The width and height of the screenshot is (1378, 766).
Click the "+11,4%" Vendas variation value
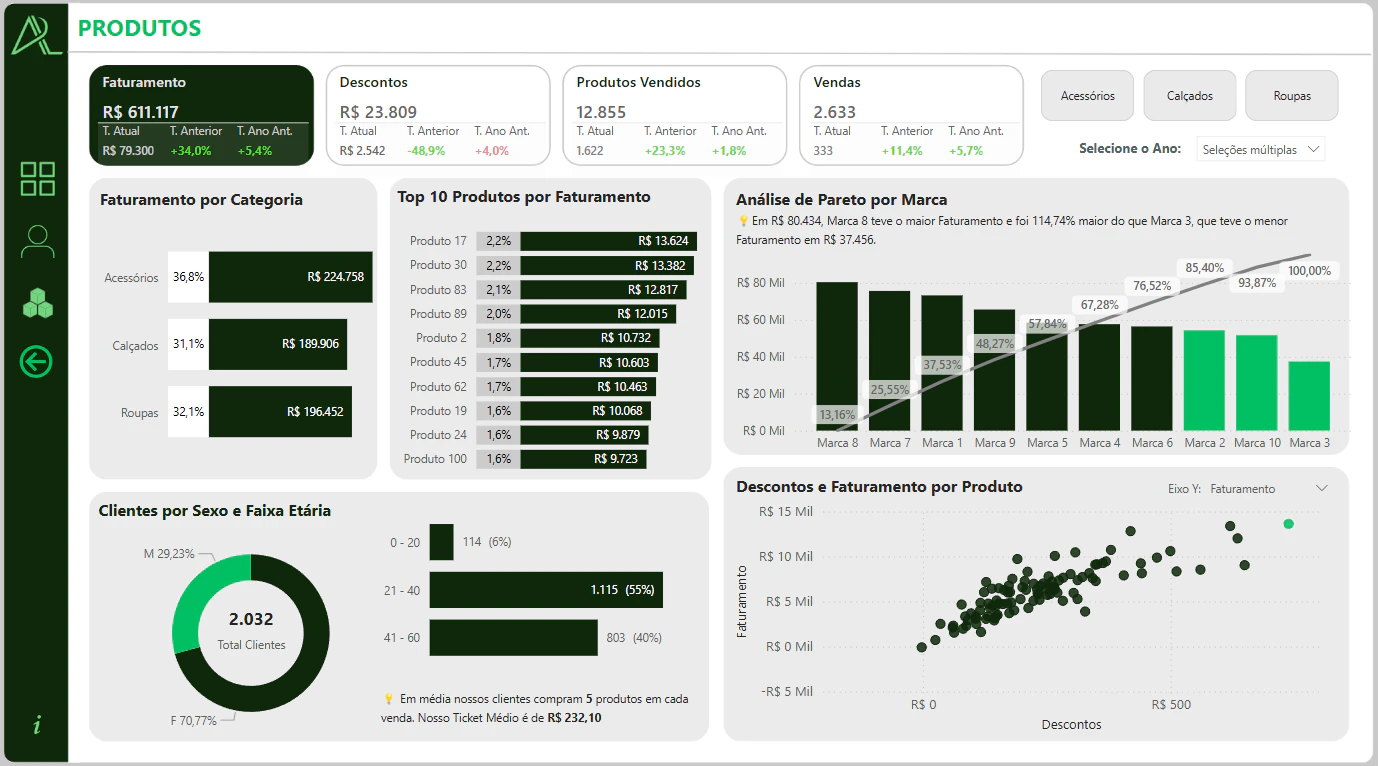[902, 151]
